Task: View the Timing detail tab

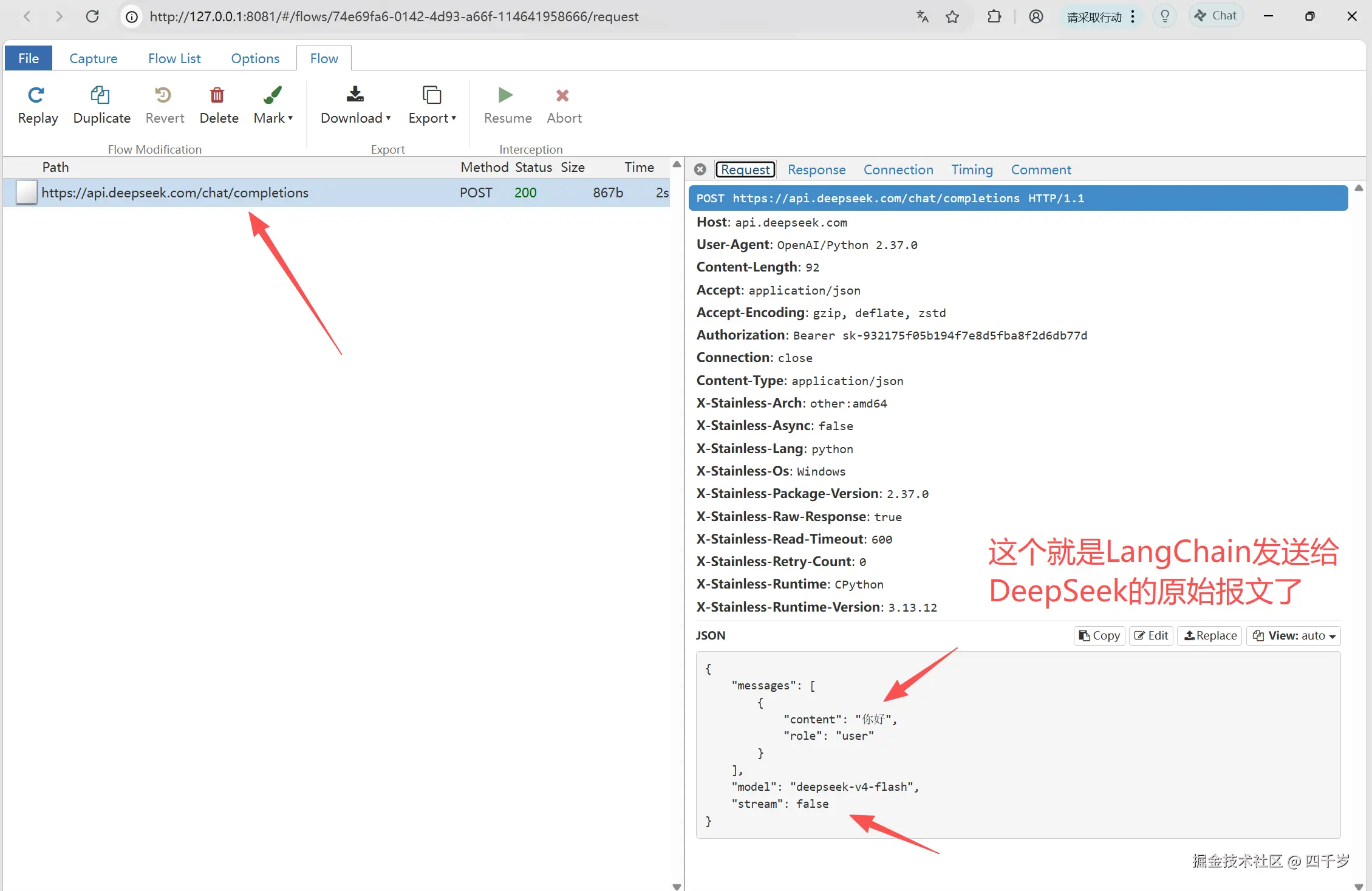Action: pyautogui.click(x=972, y=169)
